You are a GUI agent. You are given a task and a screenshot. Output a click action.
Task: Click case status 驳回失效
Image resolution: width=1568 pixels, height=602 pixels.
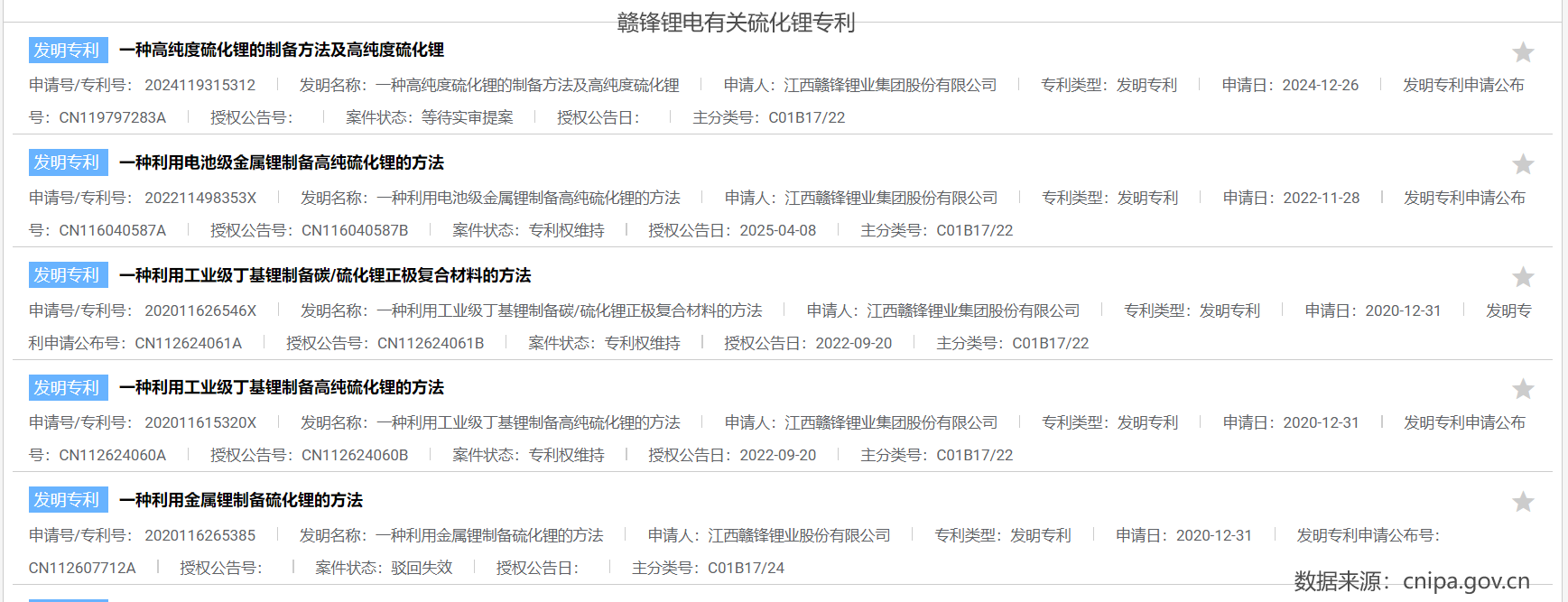pyautogui.click(x=422, y=568)
